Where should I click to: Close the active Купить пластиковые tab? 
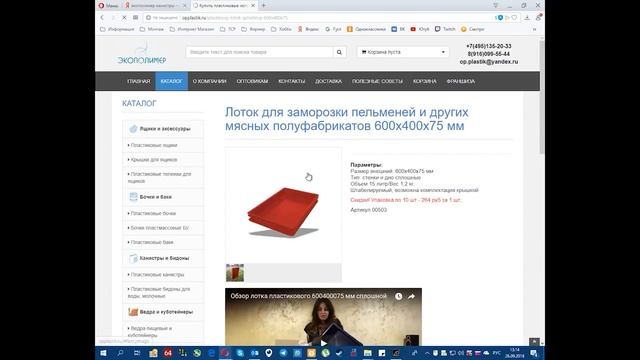[253, 6]
